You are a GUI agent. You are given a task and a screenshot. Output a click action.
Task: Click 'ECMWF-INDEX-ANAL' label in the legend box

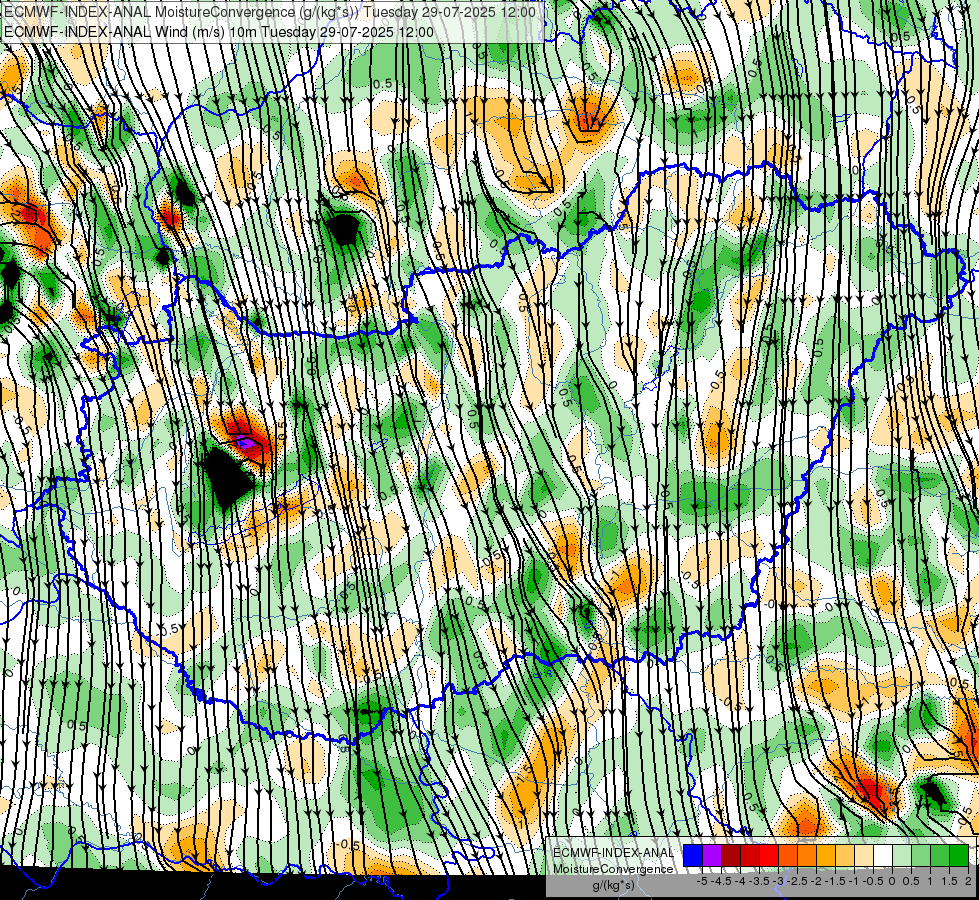point(613,853)
